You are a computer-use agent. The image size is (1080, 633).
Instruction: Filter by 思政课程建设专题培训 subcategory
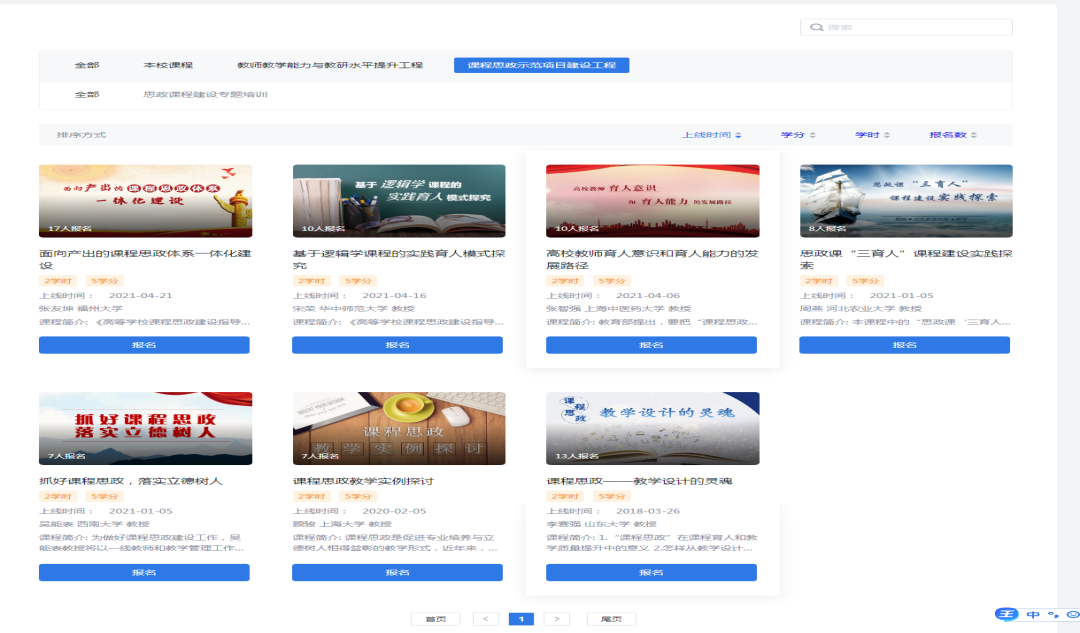pos(205,95)
